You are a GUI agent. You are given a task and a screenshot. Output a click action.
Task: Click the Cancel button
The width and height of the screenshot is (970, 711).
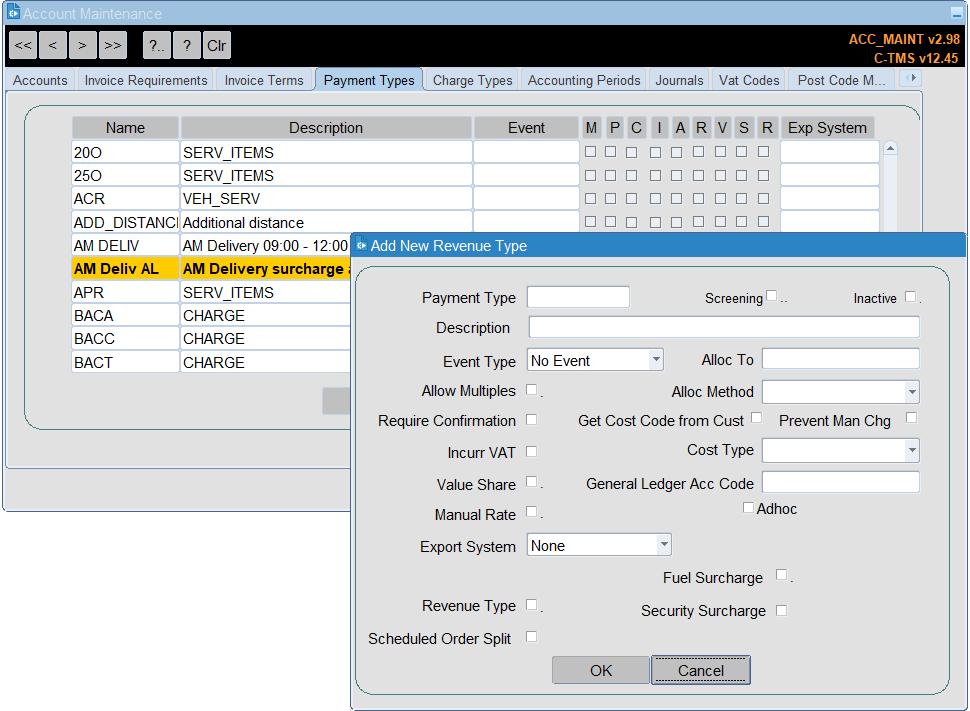pyautogui.click(x=701, y=671)
